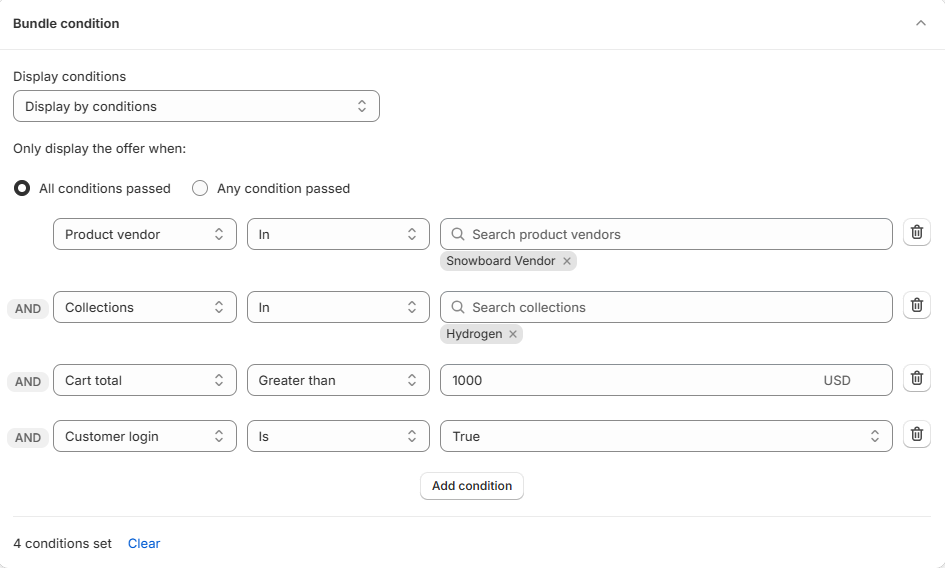The image size is (945, 568).
Task: Remove the Hydrogen collection tag
Action: 513,334
